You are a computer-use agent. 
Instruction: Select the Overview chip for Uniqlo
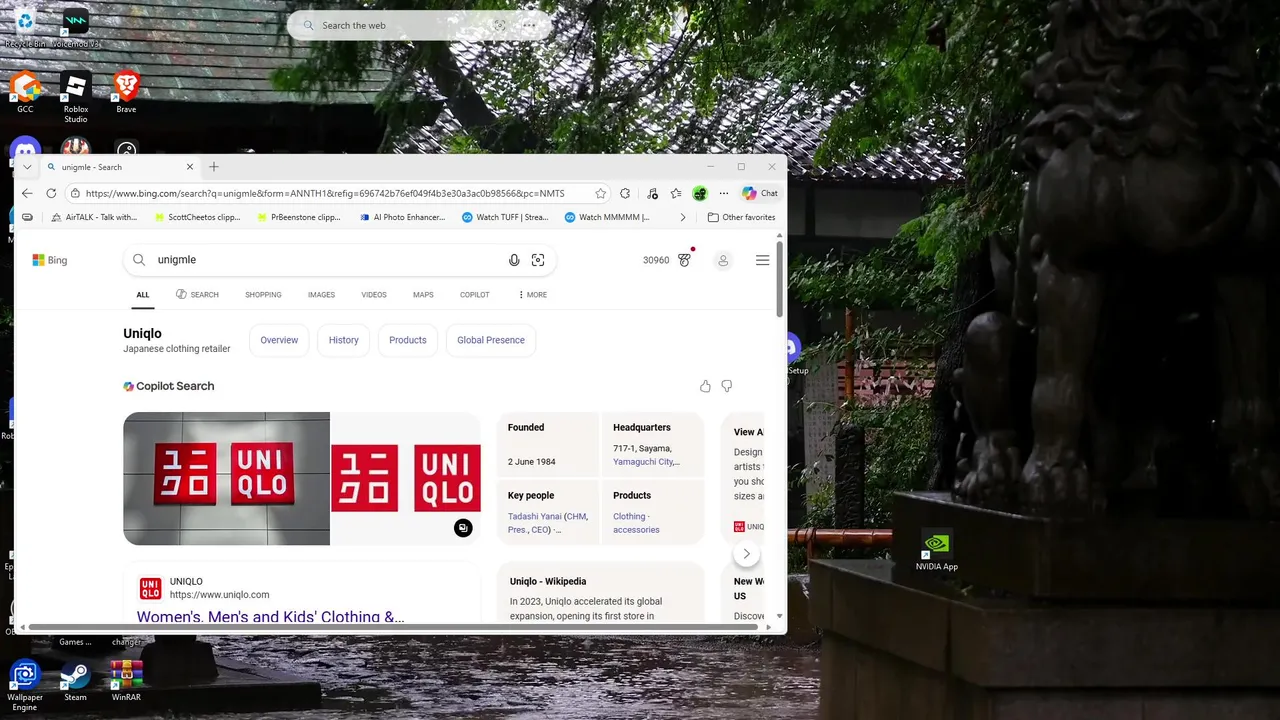279,340
